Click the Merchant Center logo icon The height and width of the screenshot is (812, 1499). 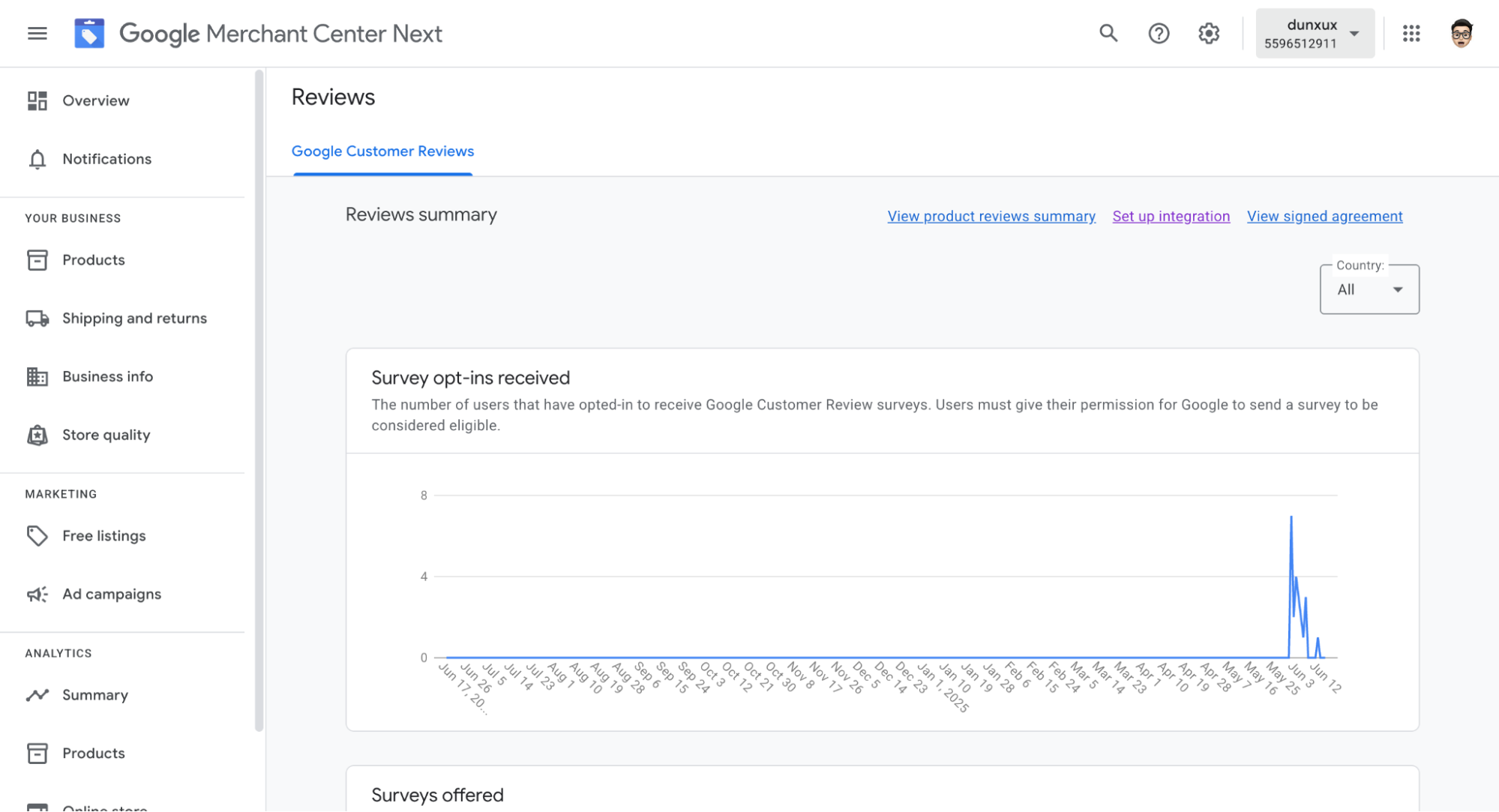point(89,34)
